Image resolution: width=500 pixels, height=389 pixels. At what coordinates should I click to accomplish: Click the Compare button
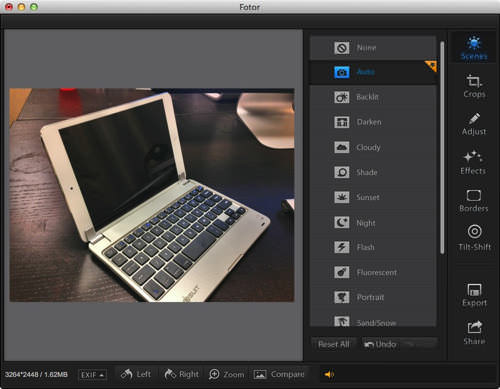(279, 374)
